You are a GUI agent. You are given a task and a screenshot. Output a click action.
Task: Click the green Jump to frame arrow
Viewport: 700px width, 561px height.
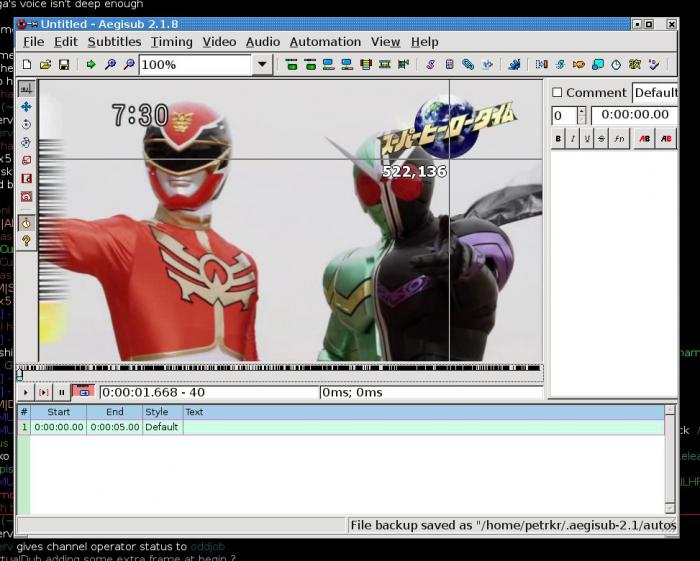pyautogui.click(x=91, y=65)
